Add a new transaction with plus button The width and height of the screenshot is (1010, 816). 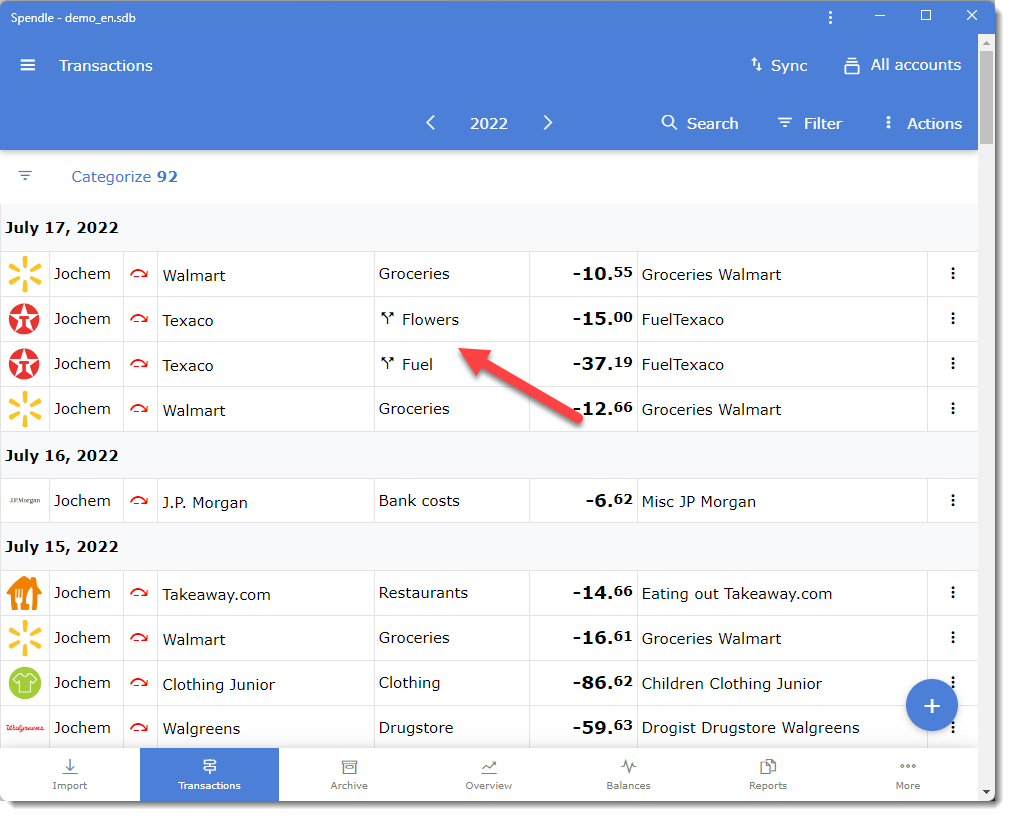[x=931, y=705]
